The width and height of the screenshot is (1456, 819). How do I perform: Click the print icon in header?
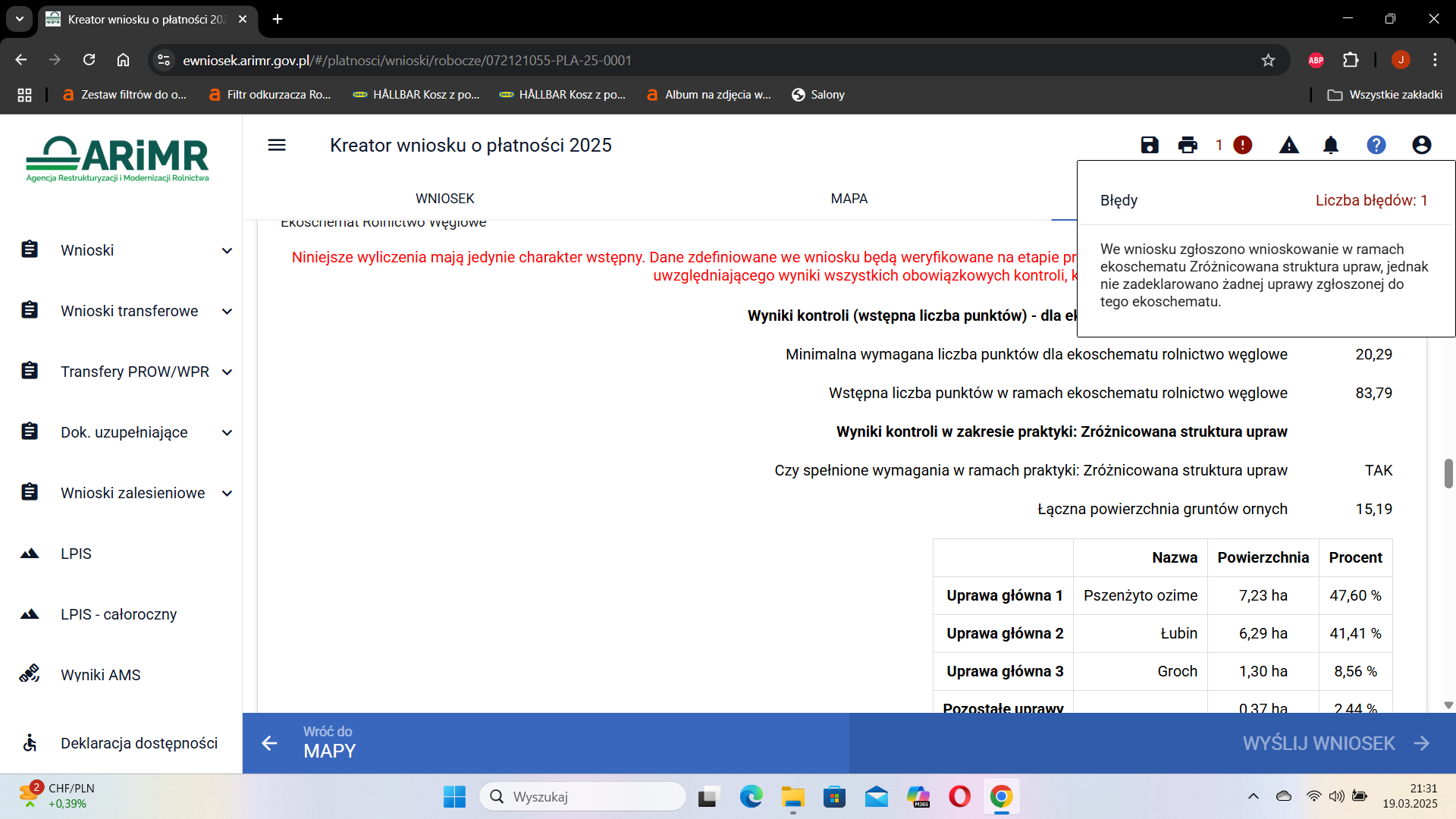click(1188, 145)
